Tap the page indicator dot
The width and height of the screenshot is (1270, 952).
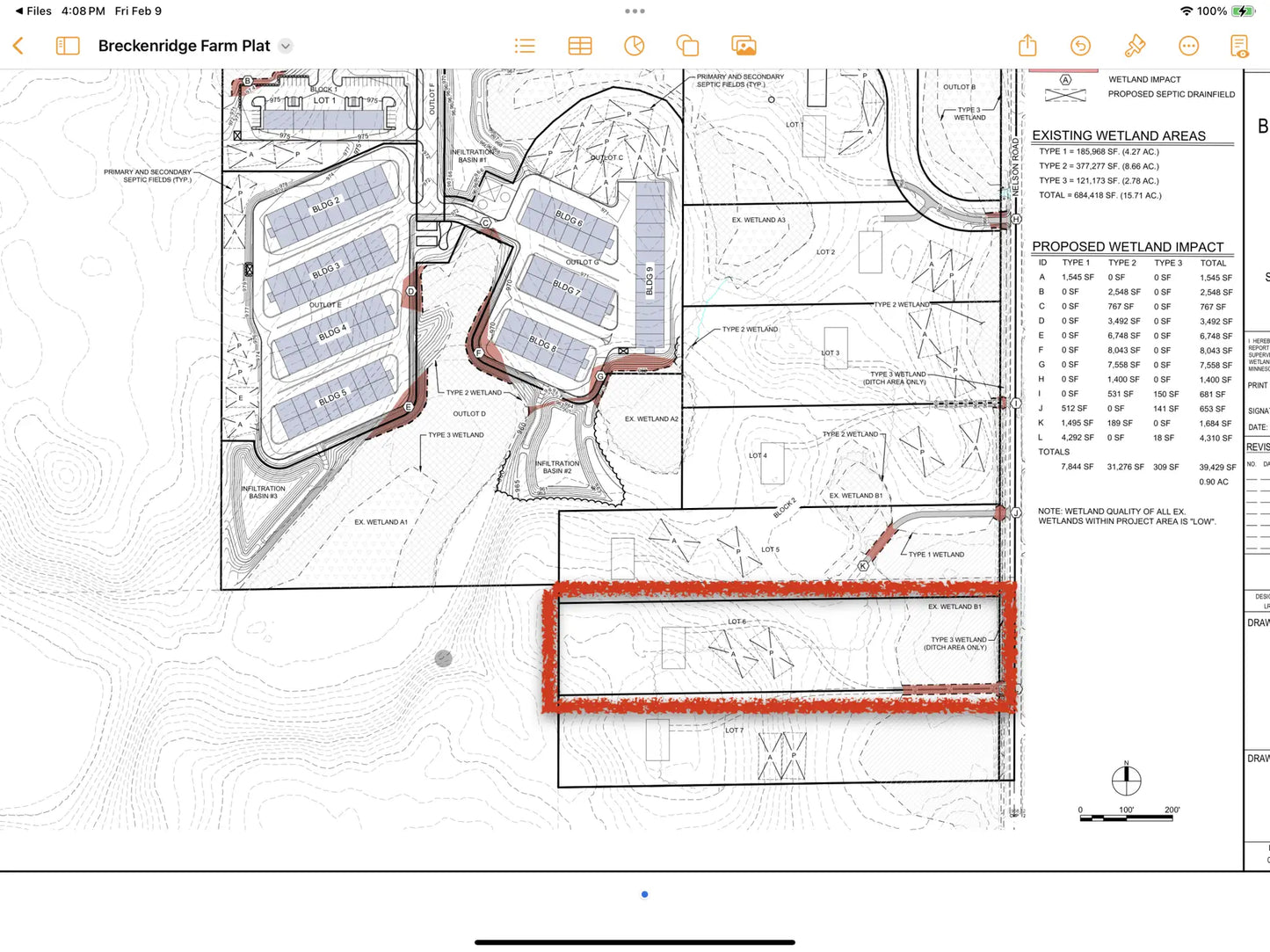pyautogui.click(x=644, y=894)
